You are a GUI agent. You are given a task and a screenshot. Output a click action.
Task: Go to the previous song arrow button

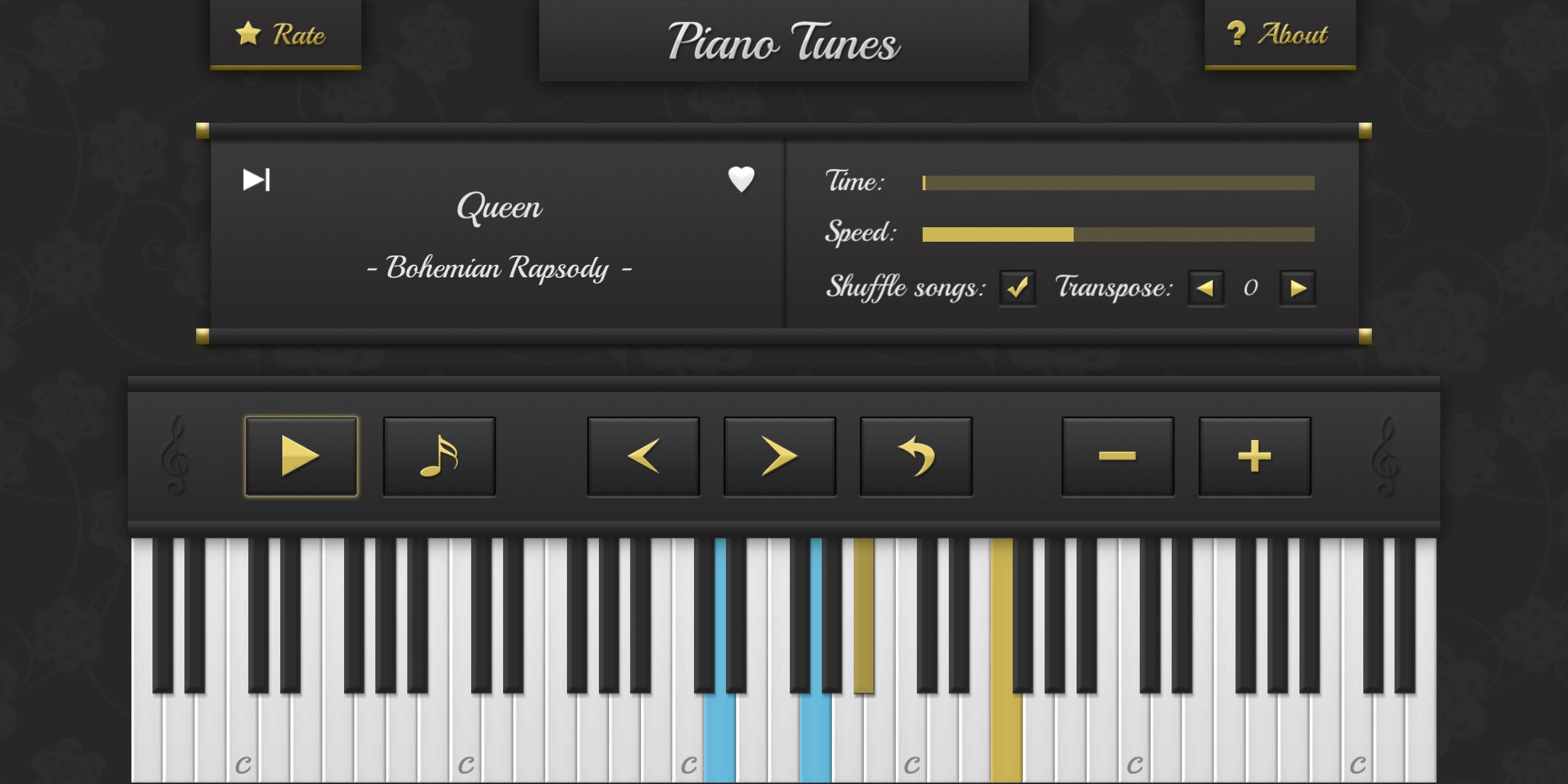click(x=643, y=457)
